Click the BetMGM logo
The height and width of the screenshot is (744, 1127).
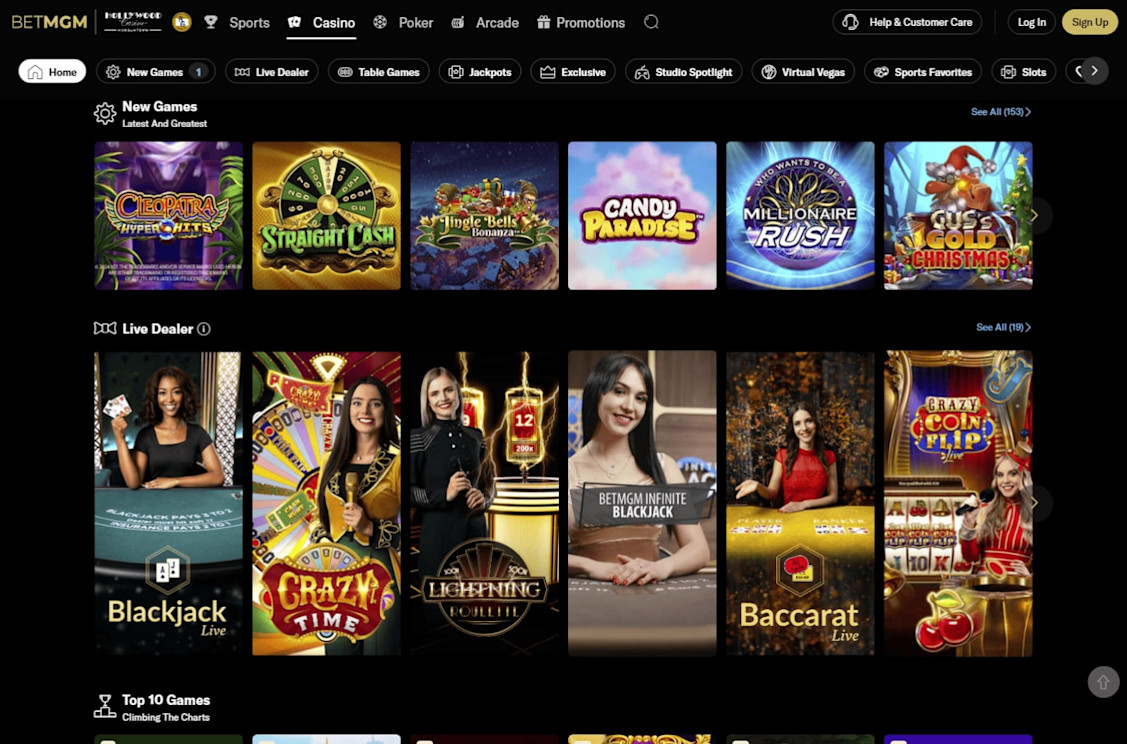pyautogui.click(x=50, y=22)
